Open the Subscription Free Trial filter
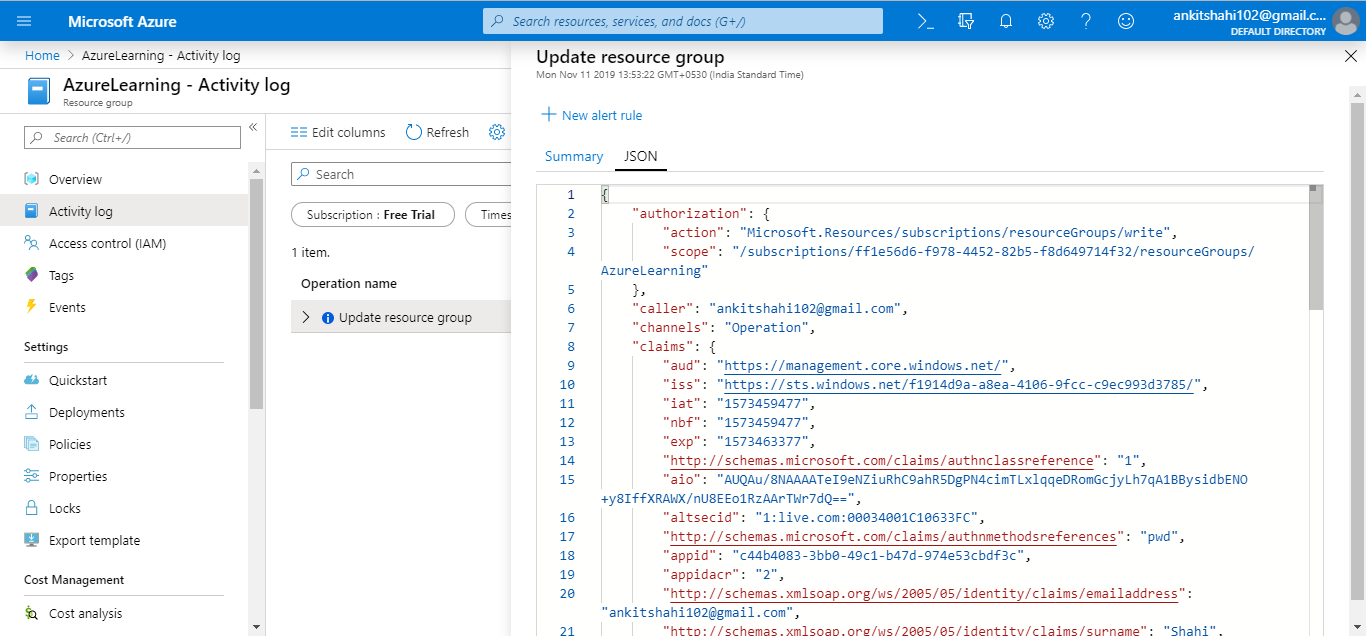Screen dimensions: 1366x636 click(x=372, y=214)
